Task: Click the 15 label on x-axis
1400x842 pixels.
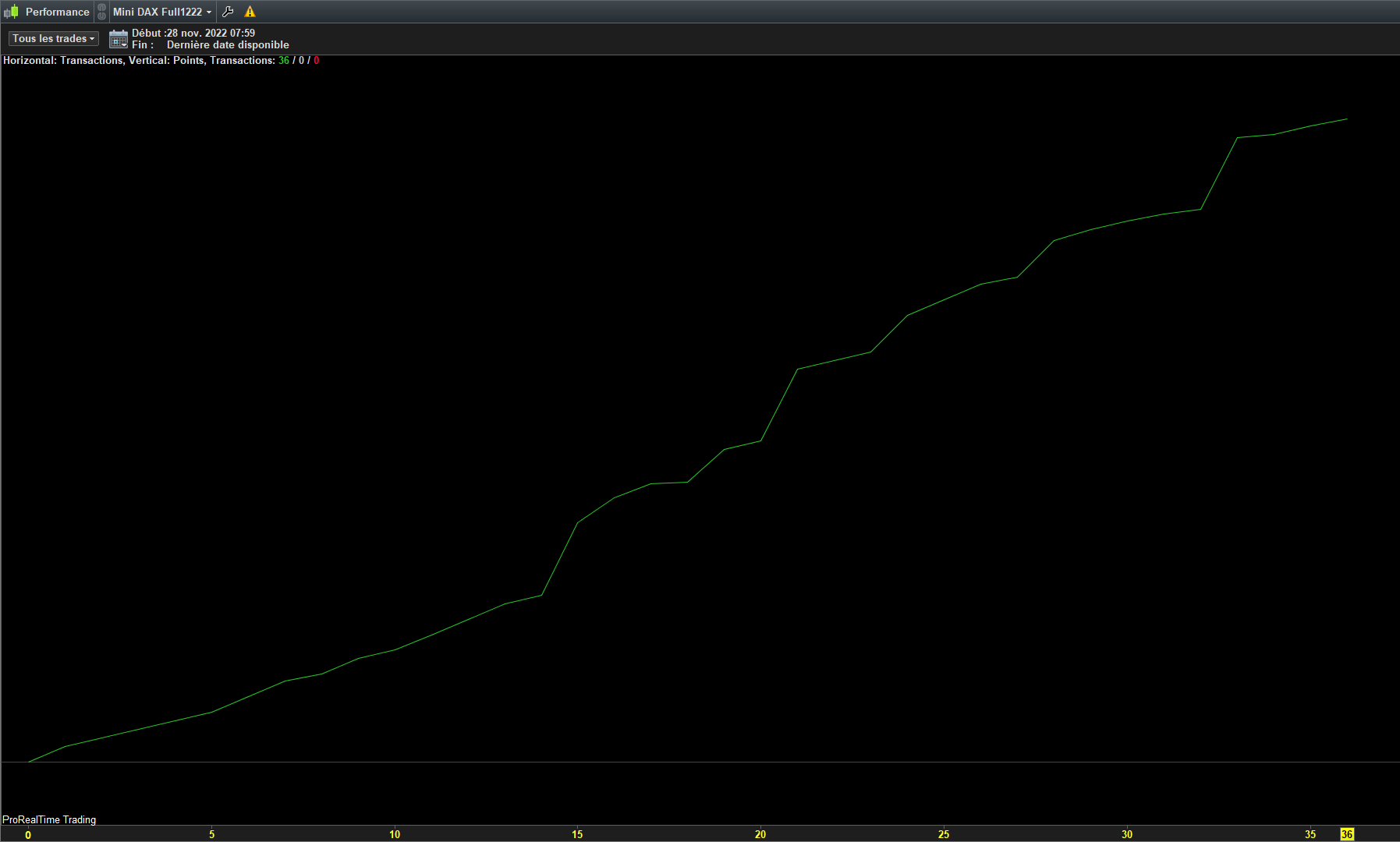Action: (577, 835)
